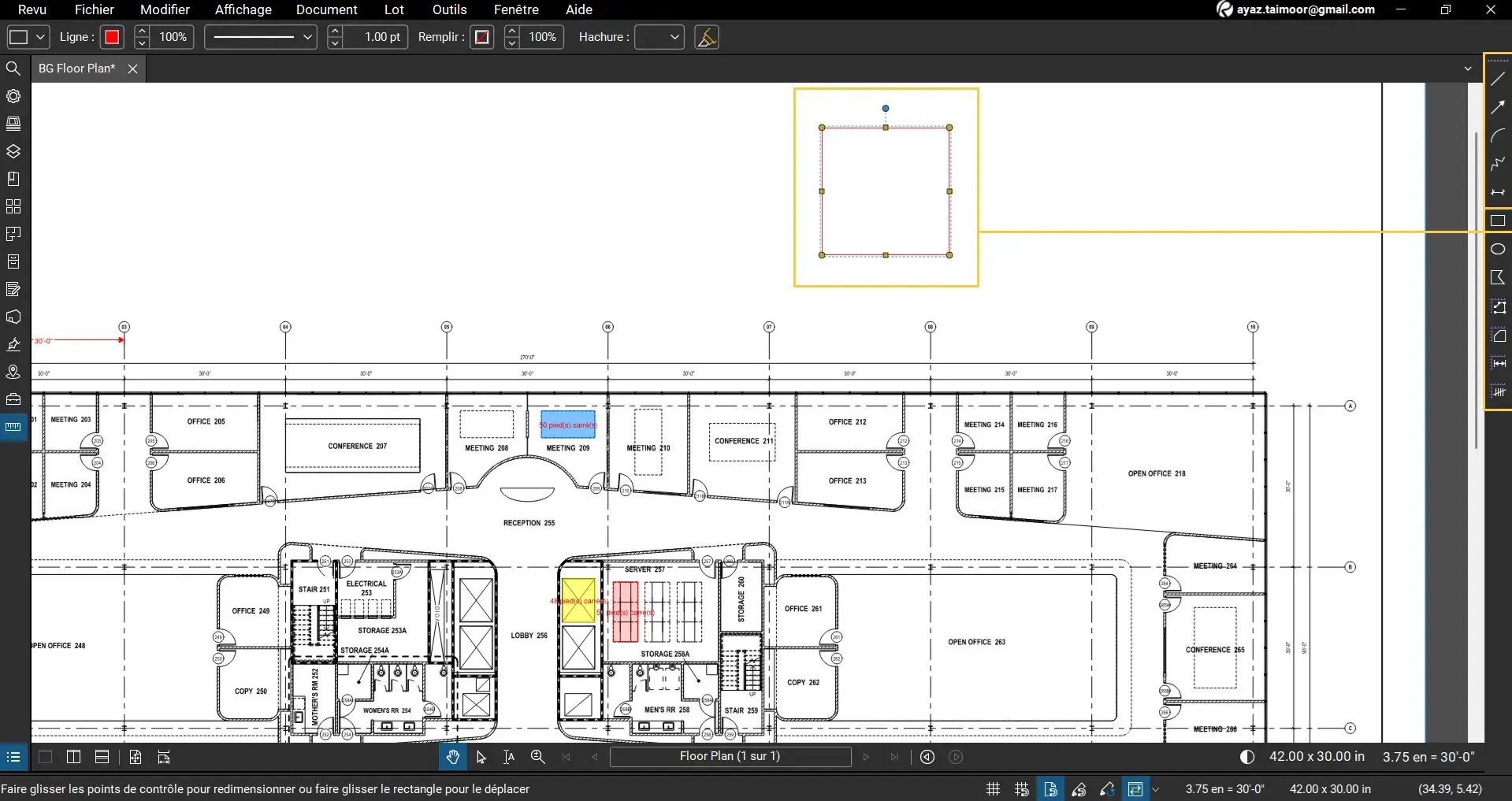Enable snap to grid
The width and height of the screenshot is (1512, 801).
tap(1021, 788)
